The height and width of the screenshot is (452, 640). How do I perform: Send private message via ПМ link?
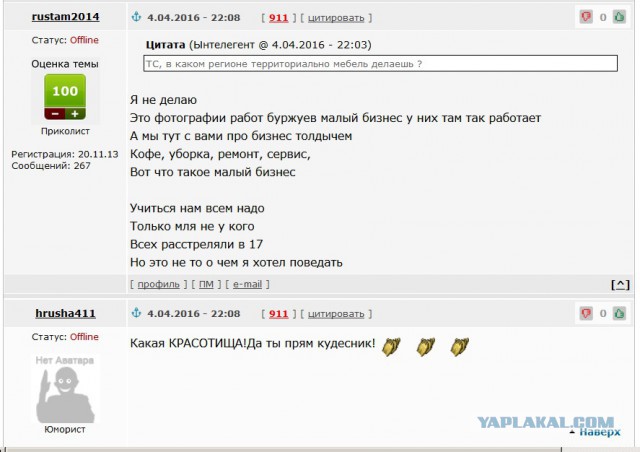coord(206,284)
